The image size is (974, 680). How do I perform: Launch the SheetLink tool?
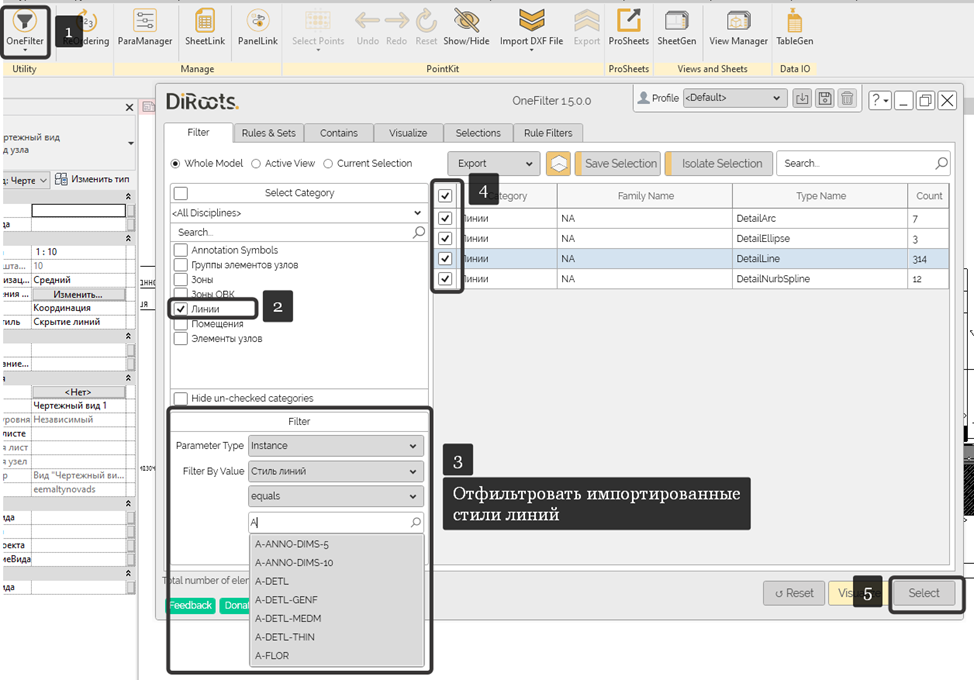pyautogui.click(x=205, y=29)
